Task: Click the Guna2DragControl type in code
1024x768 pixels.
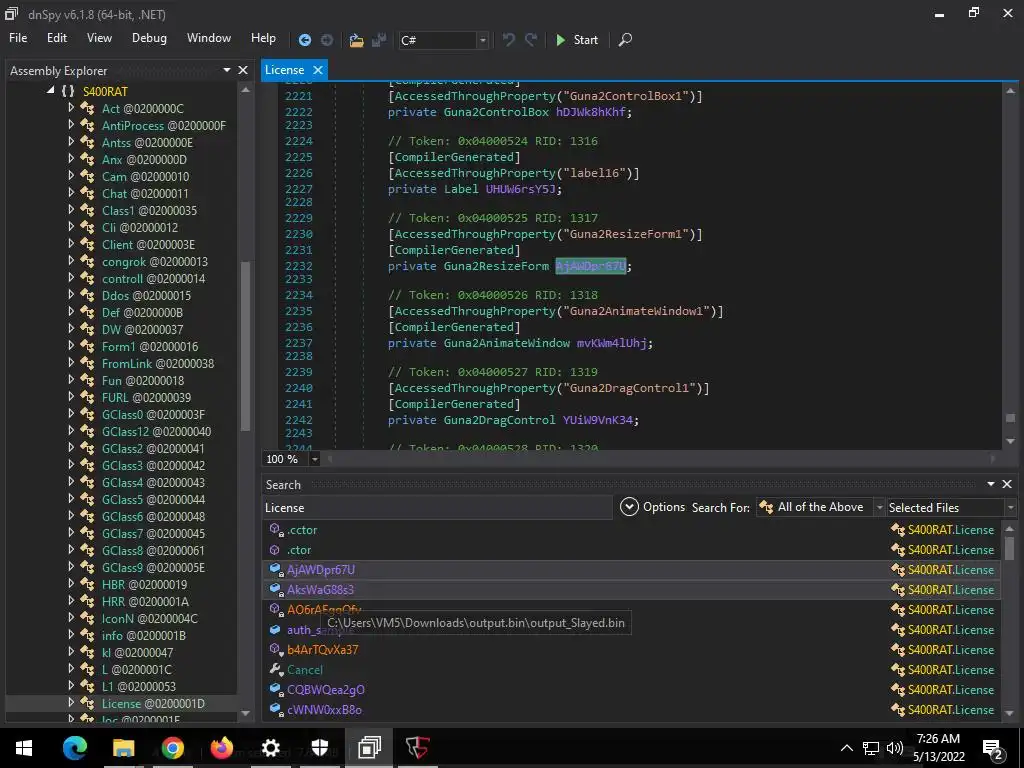Action: (500, 420)
